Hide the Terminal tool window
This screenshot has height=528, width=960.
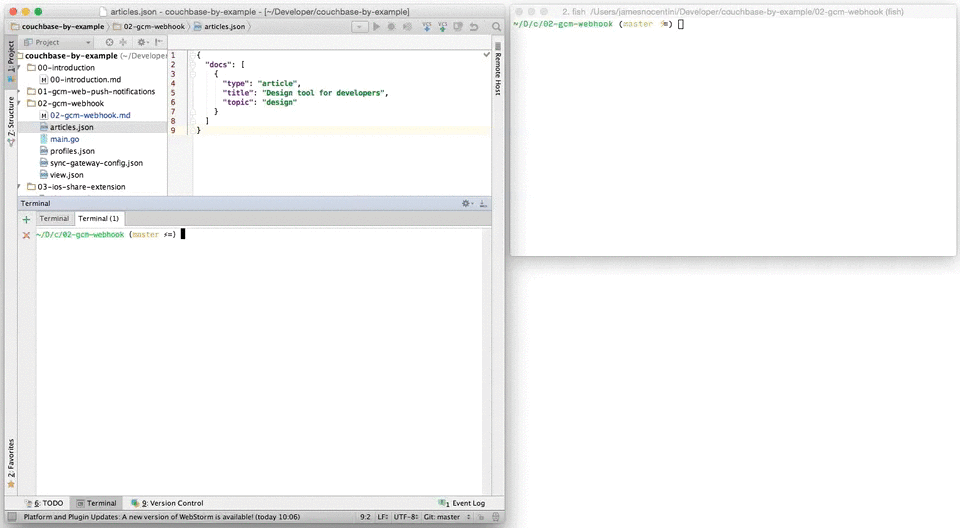[485, 203]
